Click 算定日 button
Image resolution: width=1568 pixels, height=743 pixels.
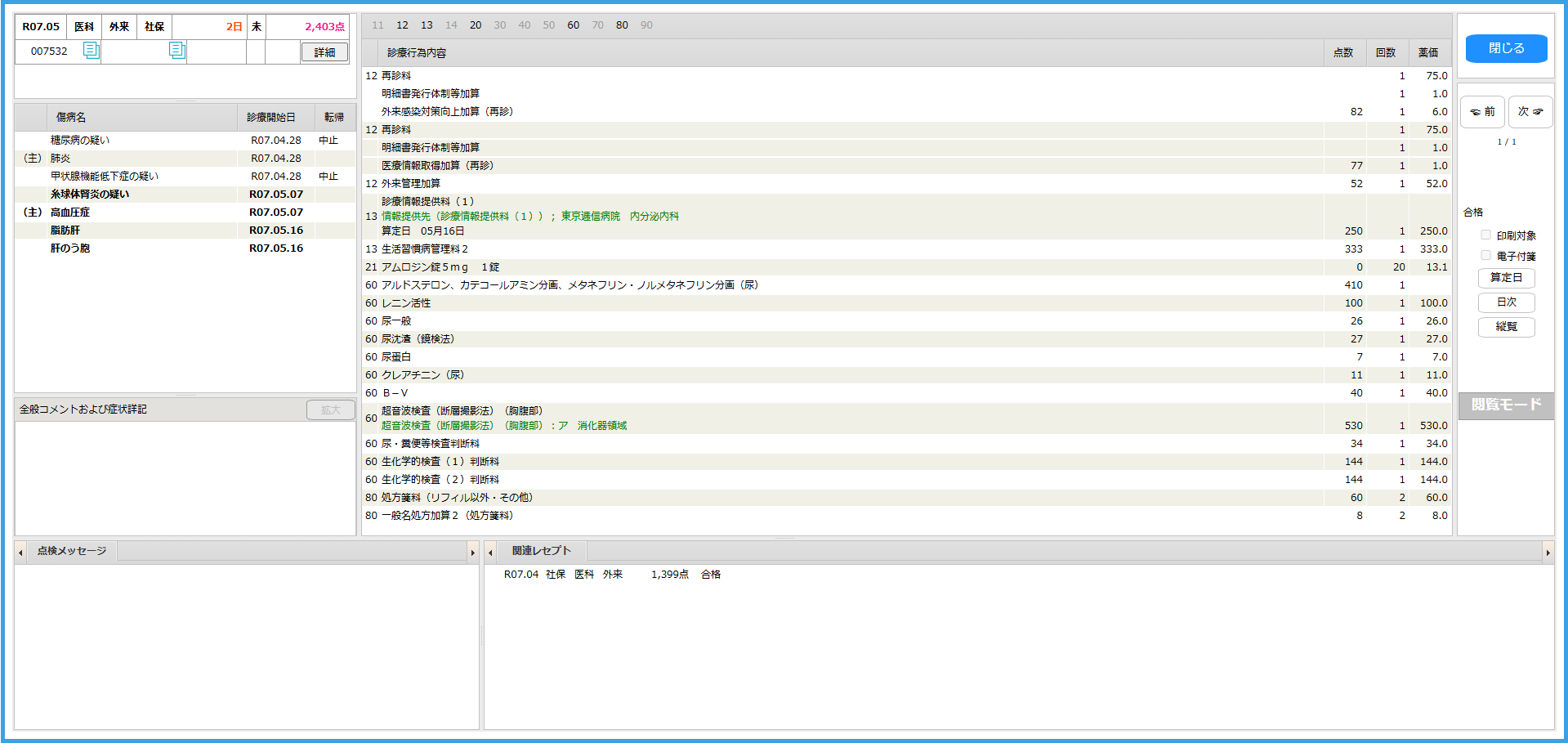(1506, 278)
